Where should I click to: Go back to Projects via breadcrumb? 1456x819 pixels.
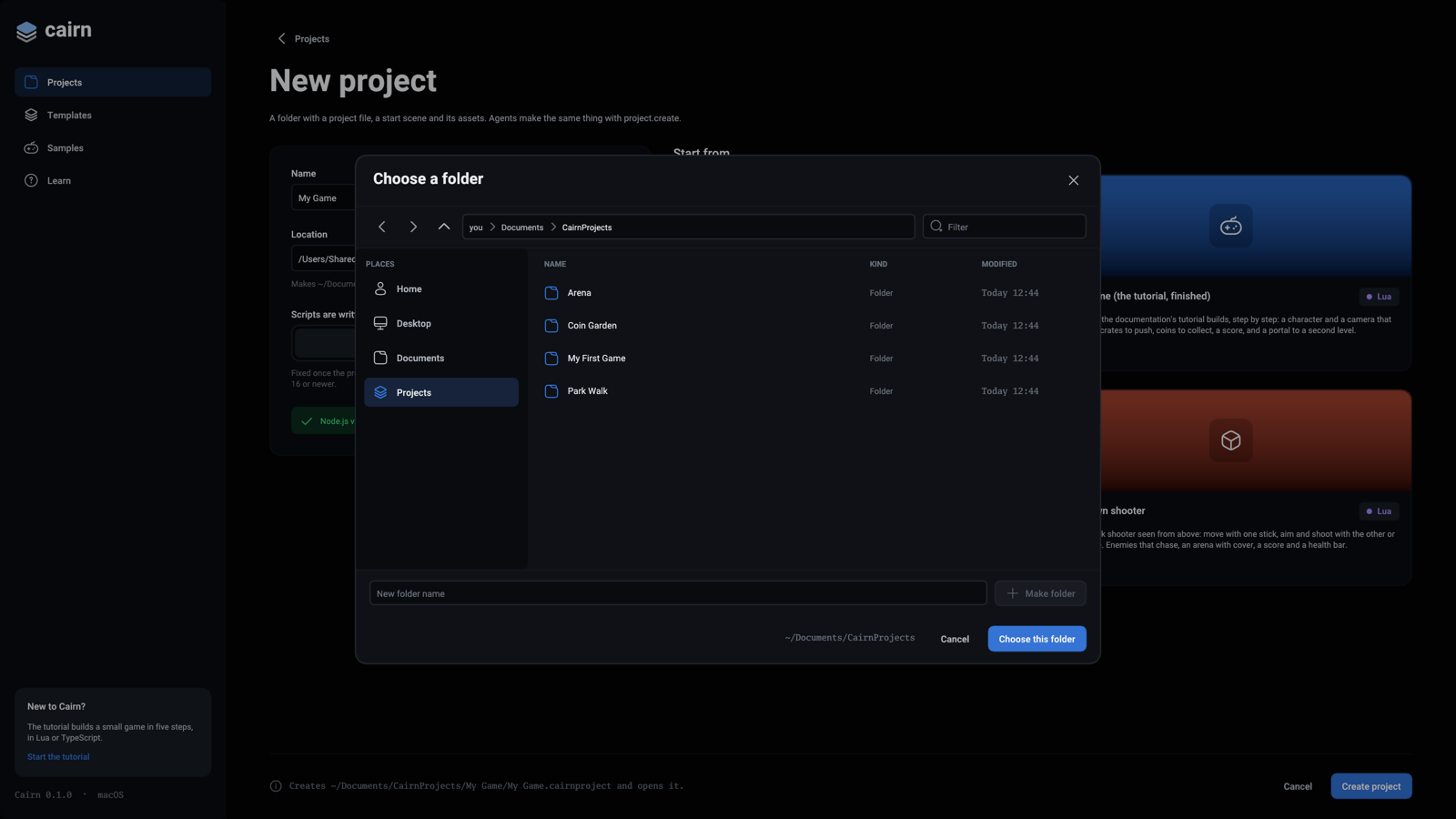(303, 39)
